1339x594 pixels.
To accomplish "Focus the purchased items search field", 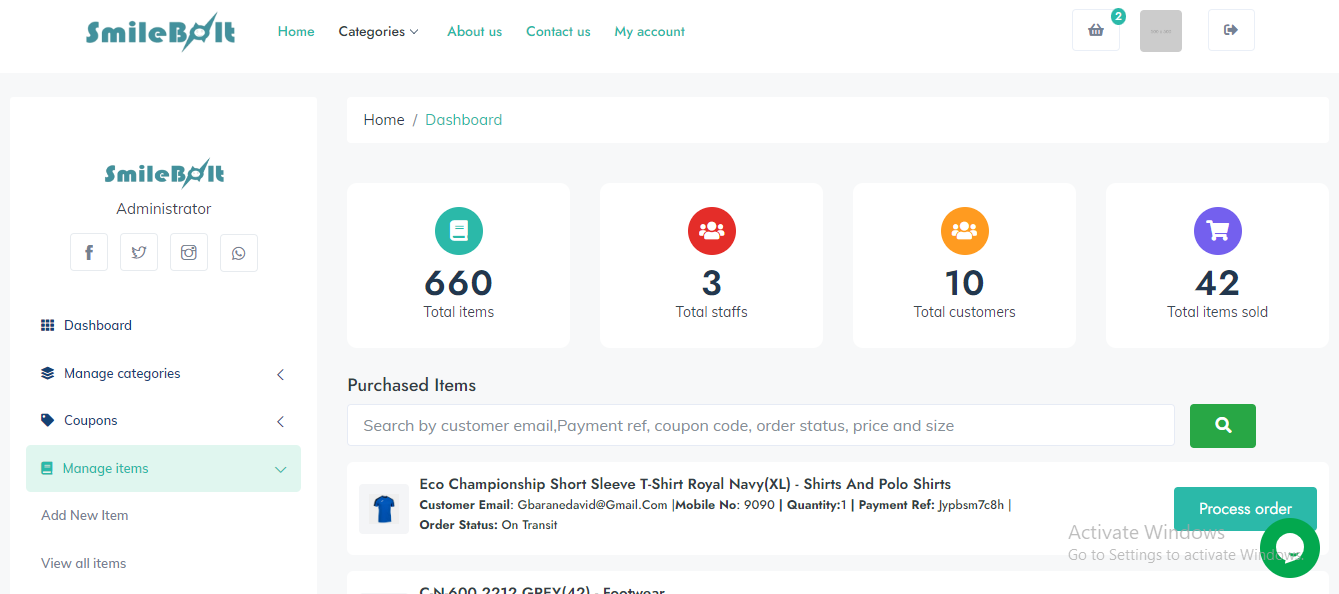I will tap(760, 426).
